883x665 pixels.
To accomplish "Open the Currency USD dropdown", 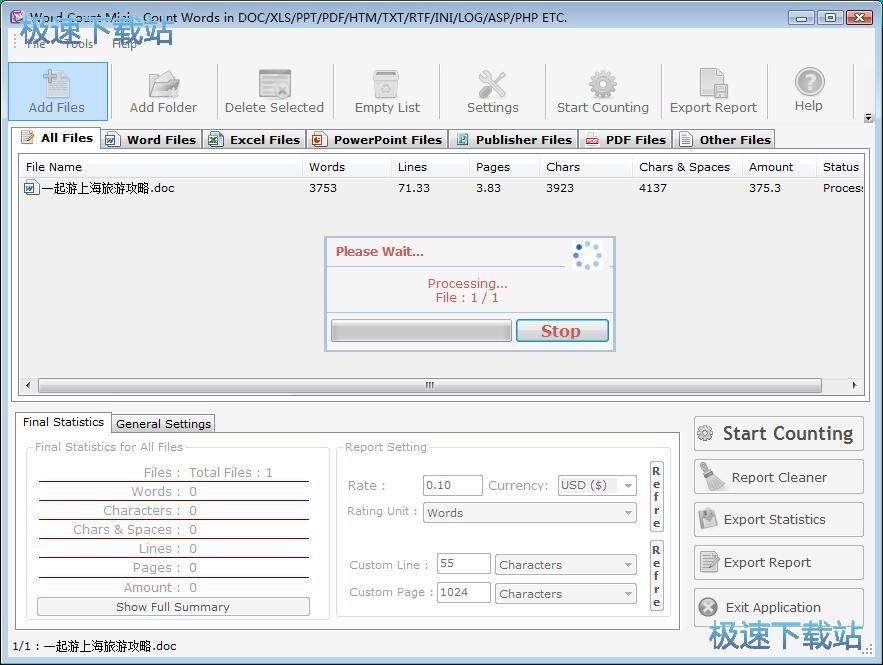I will point(597,485).
